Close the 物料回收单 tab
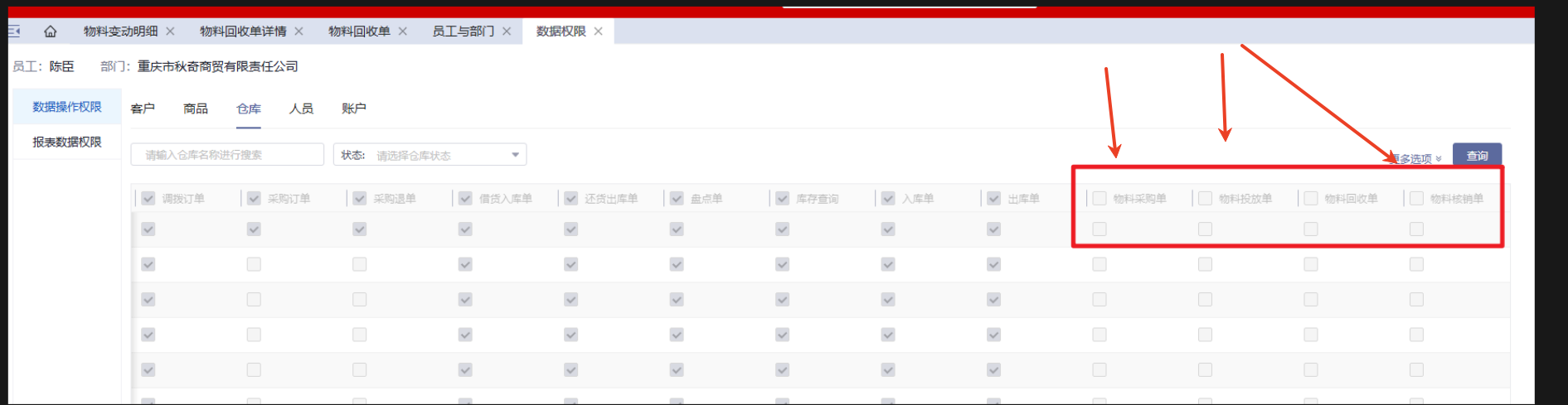Viewport: 1568px width, 405px height. [x=403, y=31]
